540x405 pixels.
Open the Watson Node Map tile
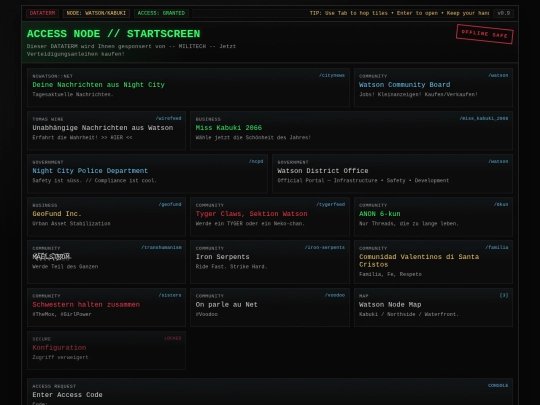click(433, 307)
